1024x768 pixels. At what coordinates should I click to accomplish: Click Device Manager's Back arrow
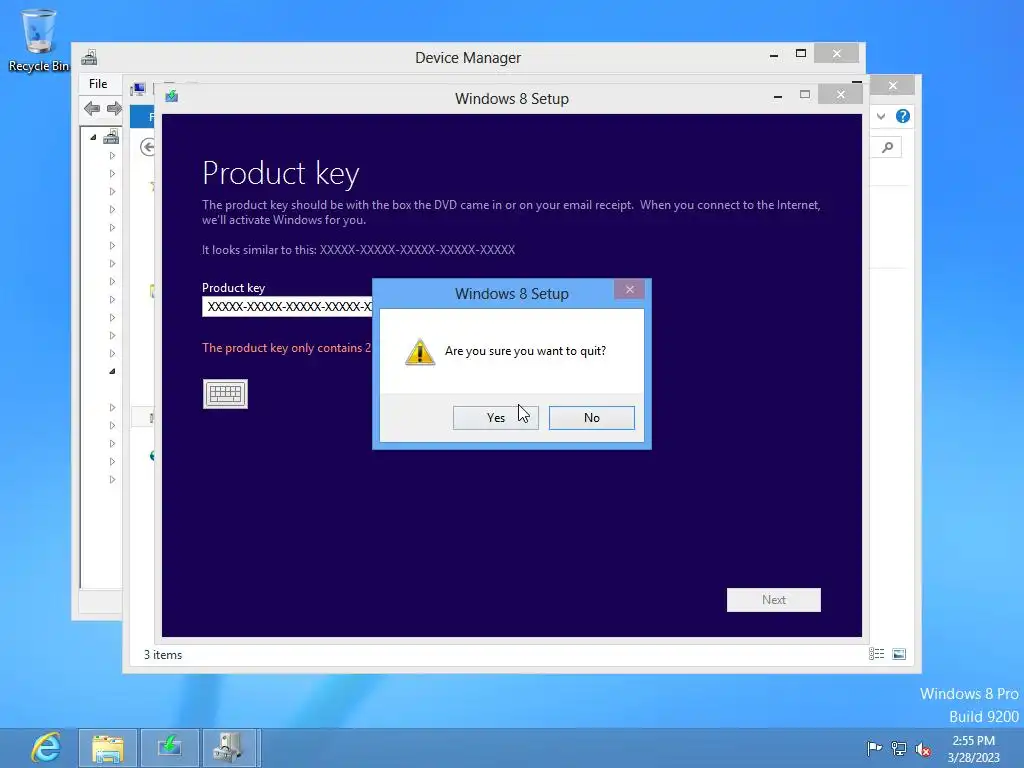point(92,108)
